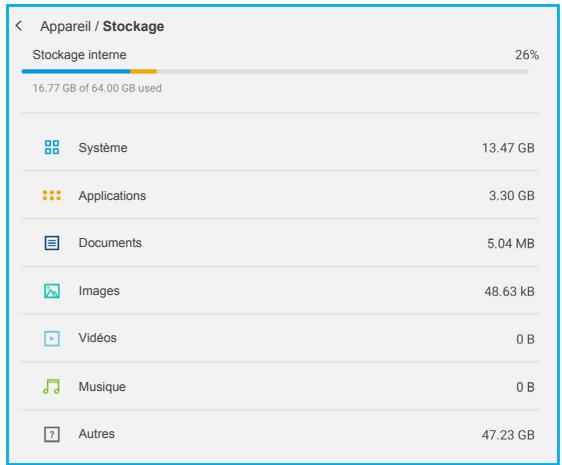The width and height of the screenshot is (562, 465).
Task: Click the 0 B value for Vidéos
Action: 525,339
